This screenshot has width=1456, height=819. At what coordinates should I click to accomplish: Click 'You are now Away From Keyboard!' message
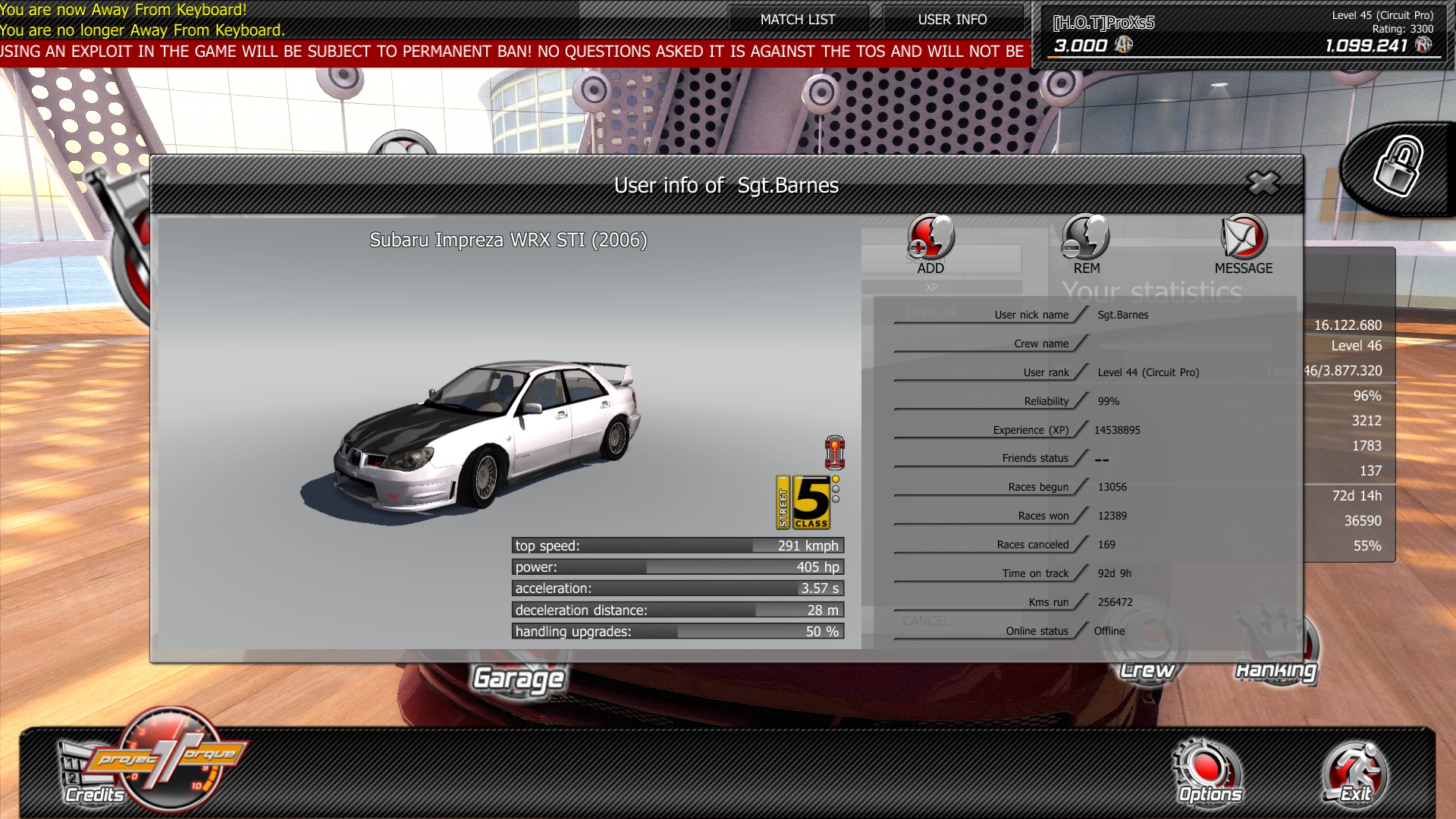(124, 10)
